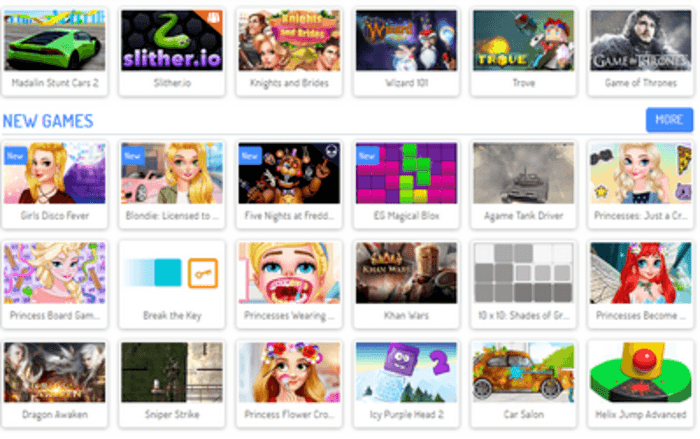
Task: Click the Five Nights at Freddy's thumbnail
Action: click(x=289, y=173)
